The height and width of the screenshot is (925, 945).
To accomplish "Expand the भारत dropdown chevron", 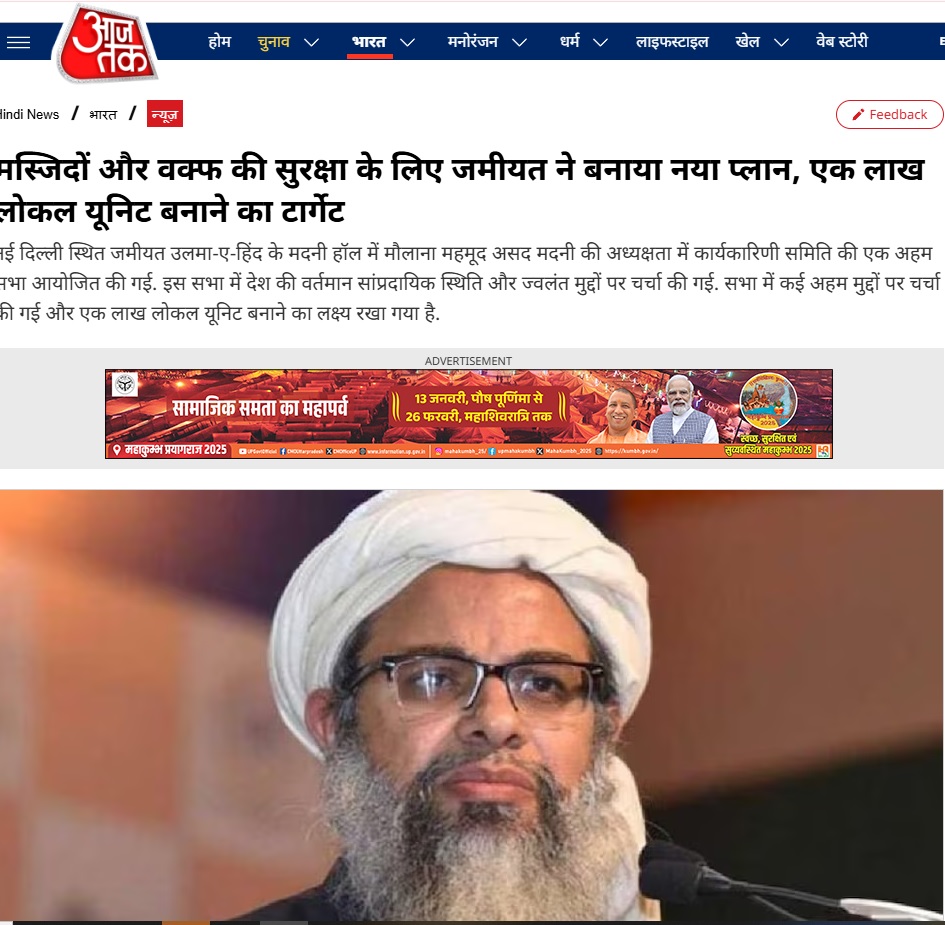I will pyautogui.click(x=407, y=42).
